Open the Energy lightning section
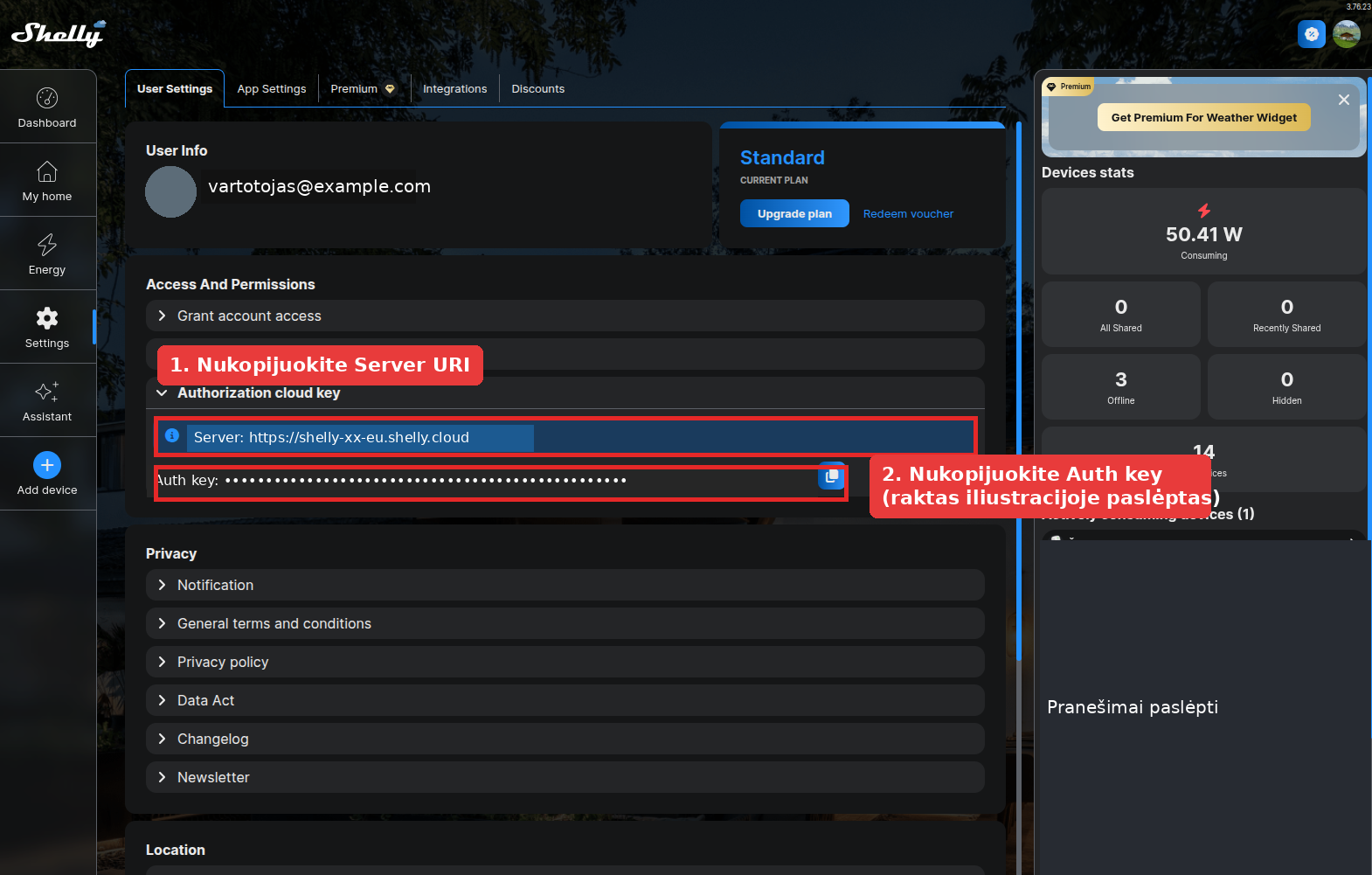Image resolution: width=1372 pixels, height=875 pixels. [x=47, y=255]
